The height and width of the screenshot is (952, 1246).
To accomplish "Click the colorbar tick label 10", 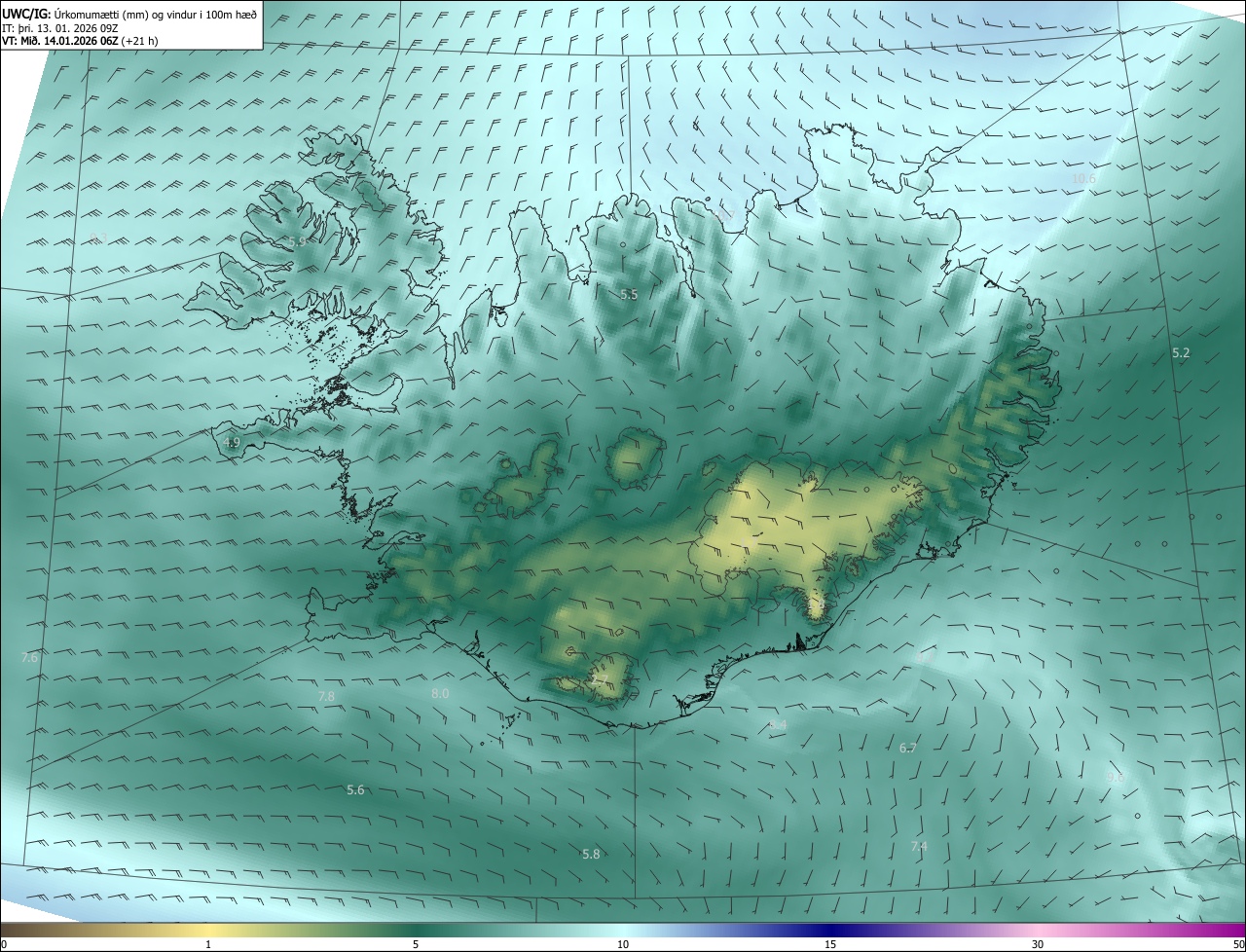I will pyautogui.click(x=623, y=944).
